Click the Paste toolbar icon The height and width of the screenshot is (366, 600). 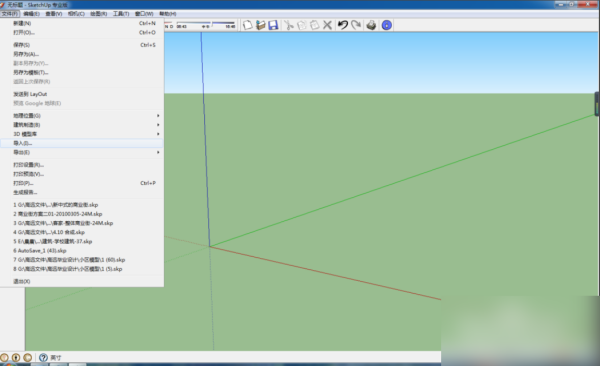click(314, 25)
